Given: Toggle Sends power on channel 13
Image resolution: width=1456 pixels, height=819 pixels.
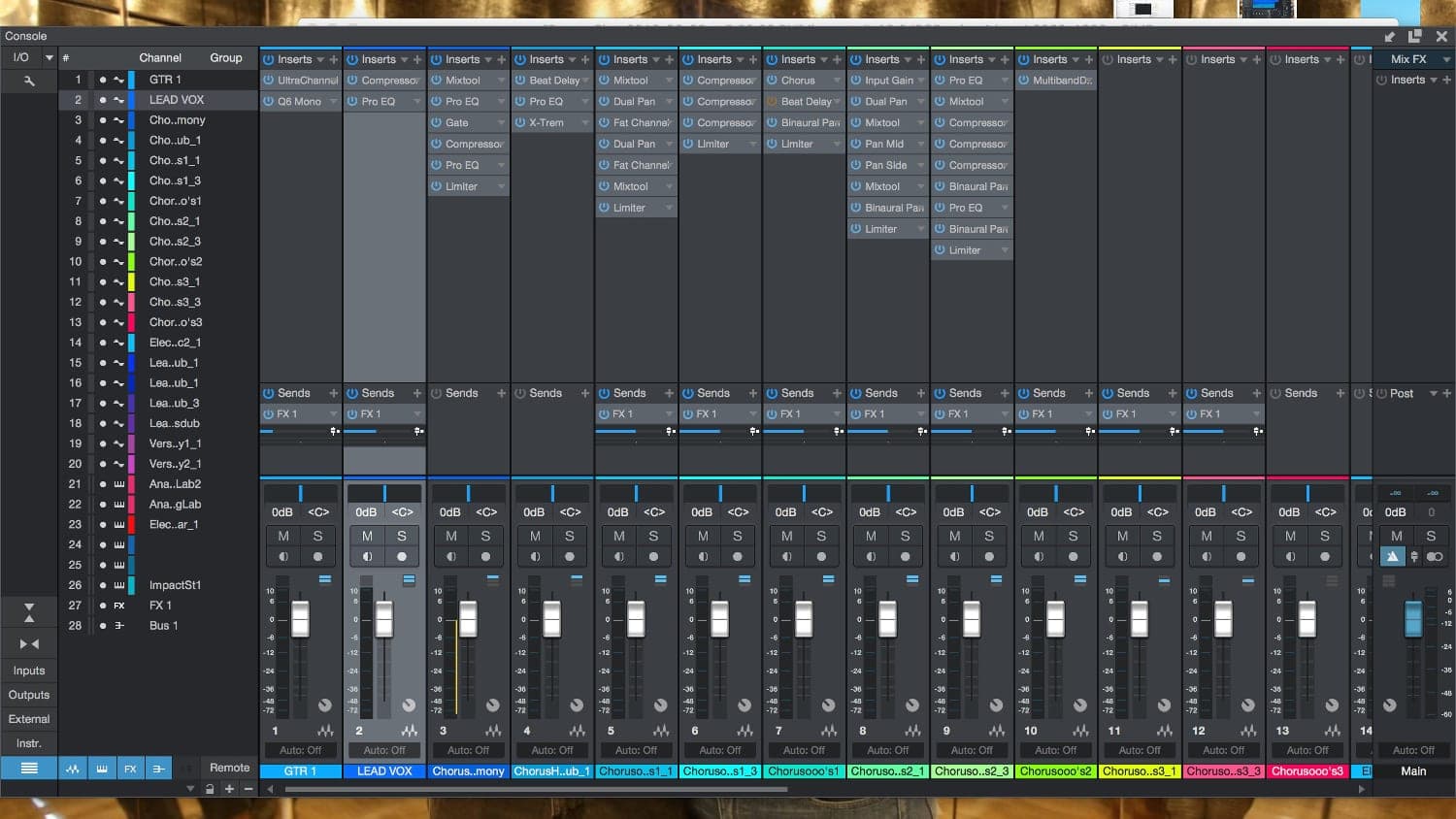Looking at the screenshot, I should tap(1275, 393).
